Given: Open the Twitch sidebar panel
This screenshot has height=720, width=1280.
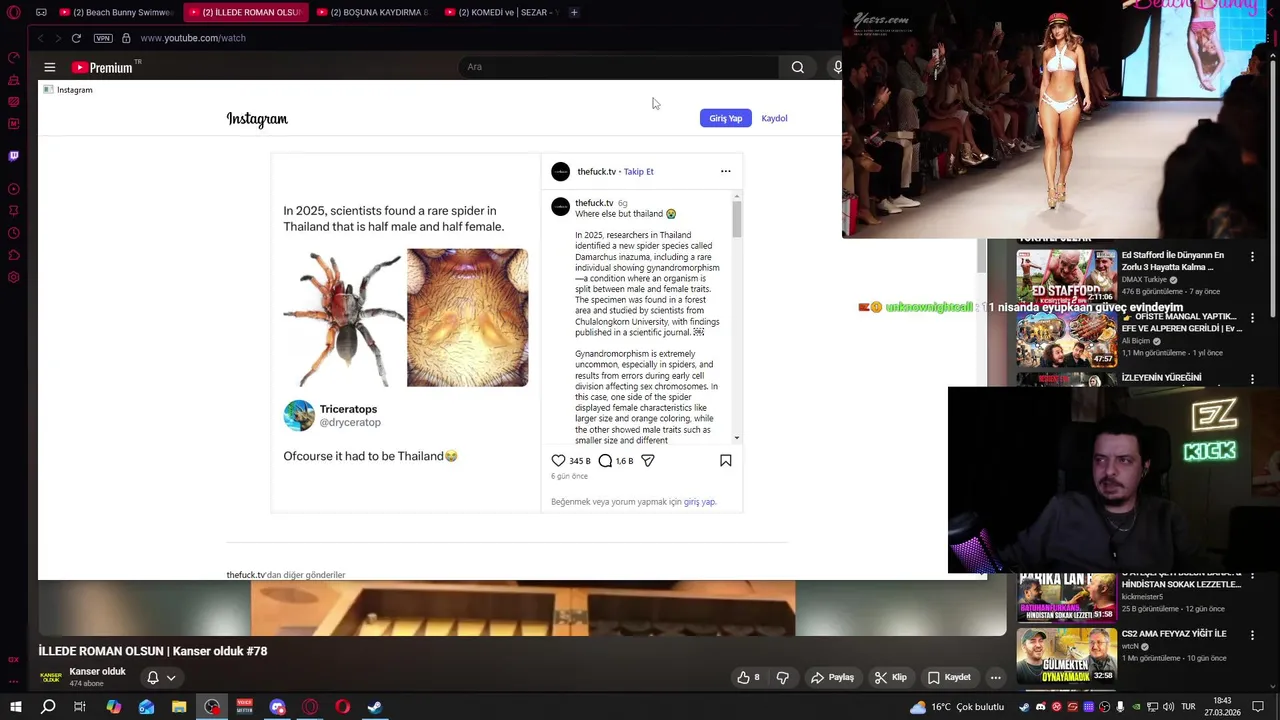Looking at the screenshot, I should click(x=14, y=156).
